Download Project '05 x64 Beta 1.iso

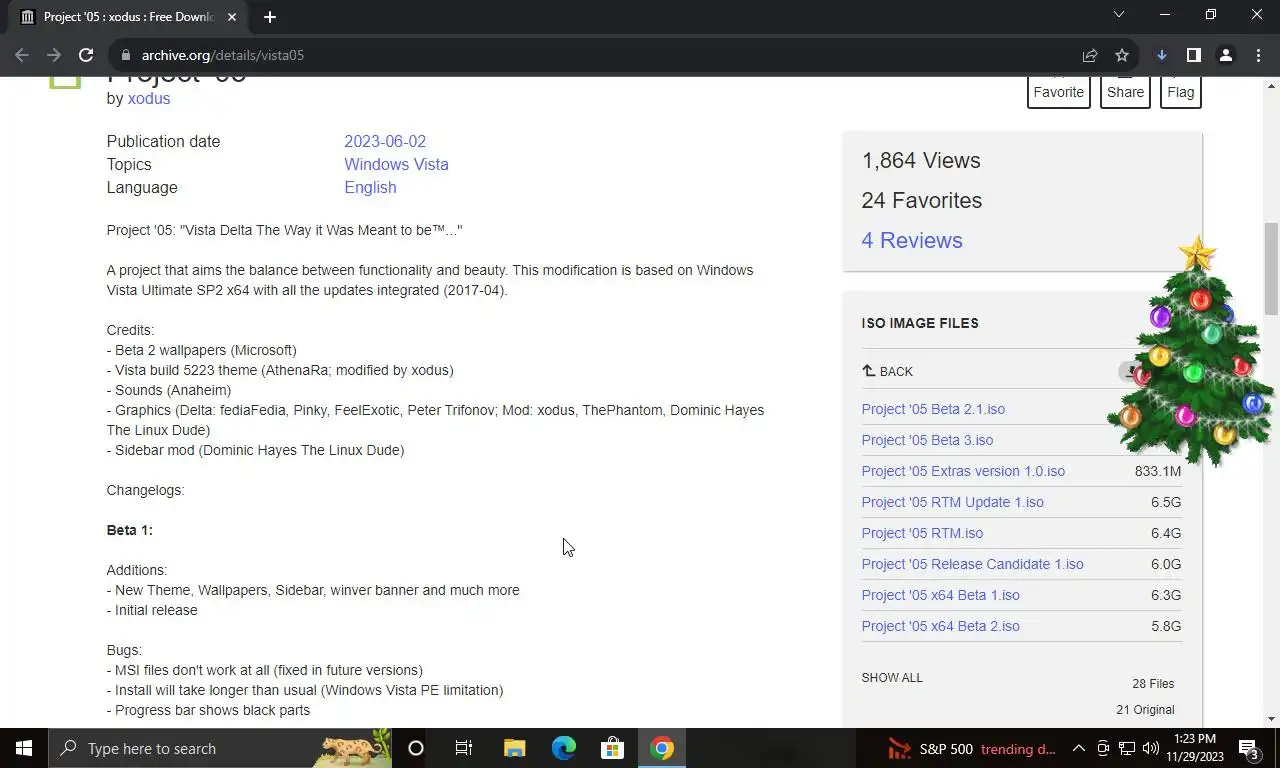(x=940, y=595)
